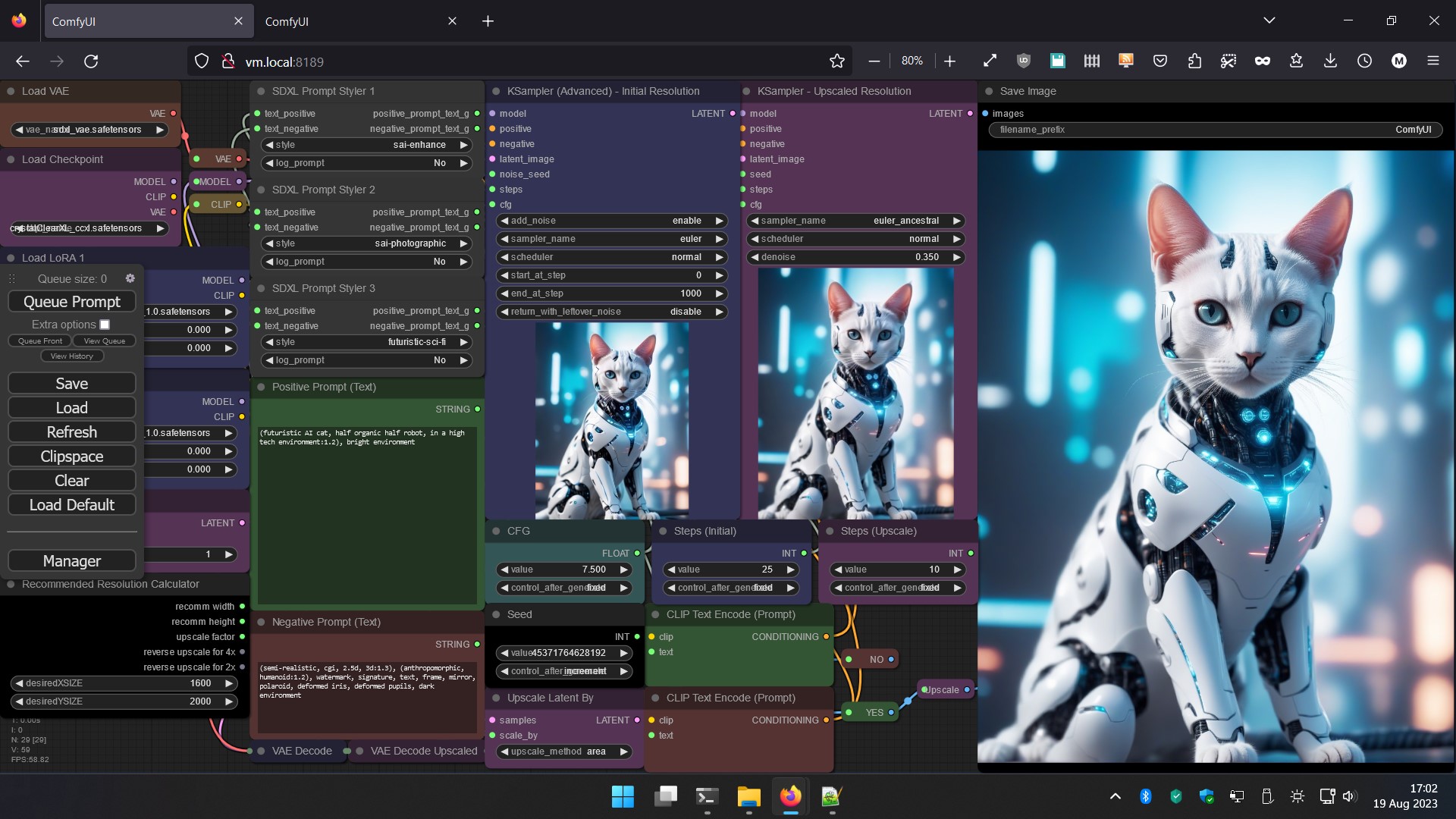
Task: Open the Pocket save icon
Action: (1160, 61)
